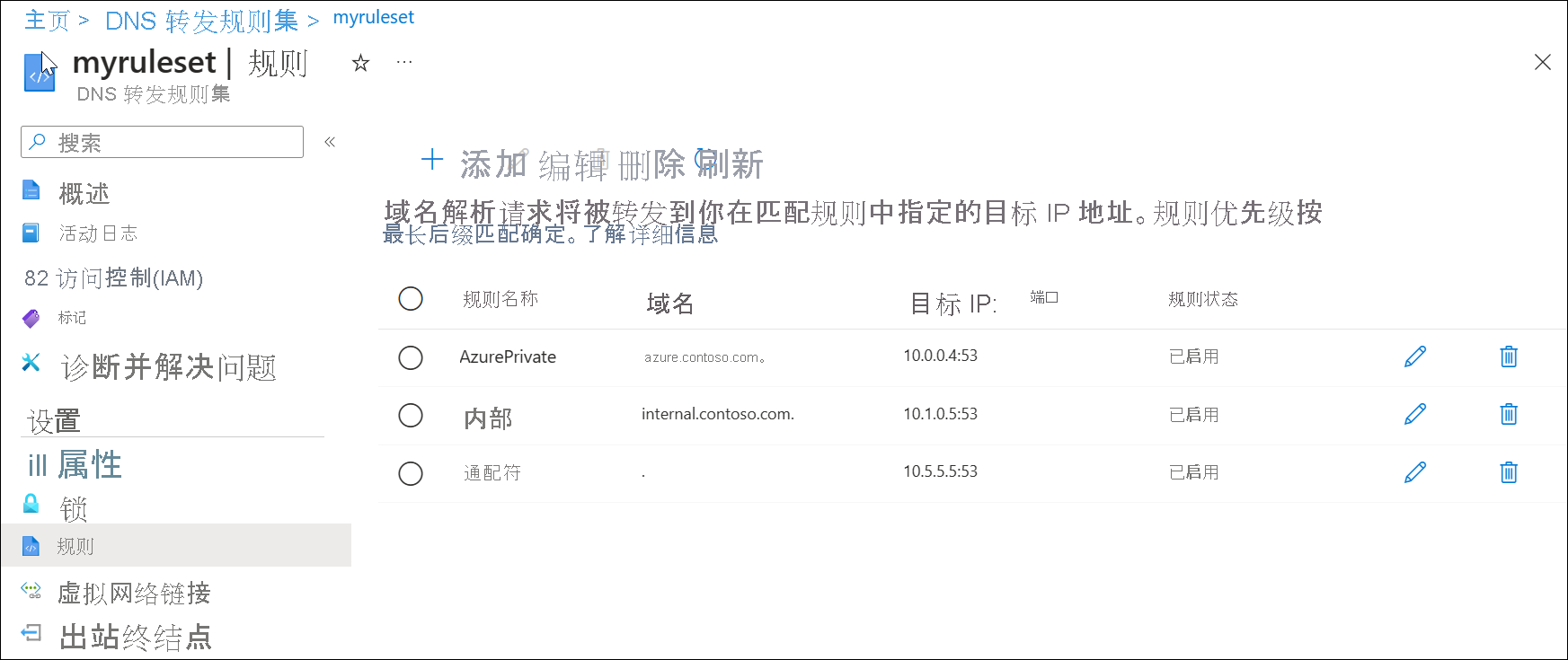Screen dimensions: 1568x660
Task: Click internal.contoso.com. domain cell
Action: coord(718,414)
